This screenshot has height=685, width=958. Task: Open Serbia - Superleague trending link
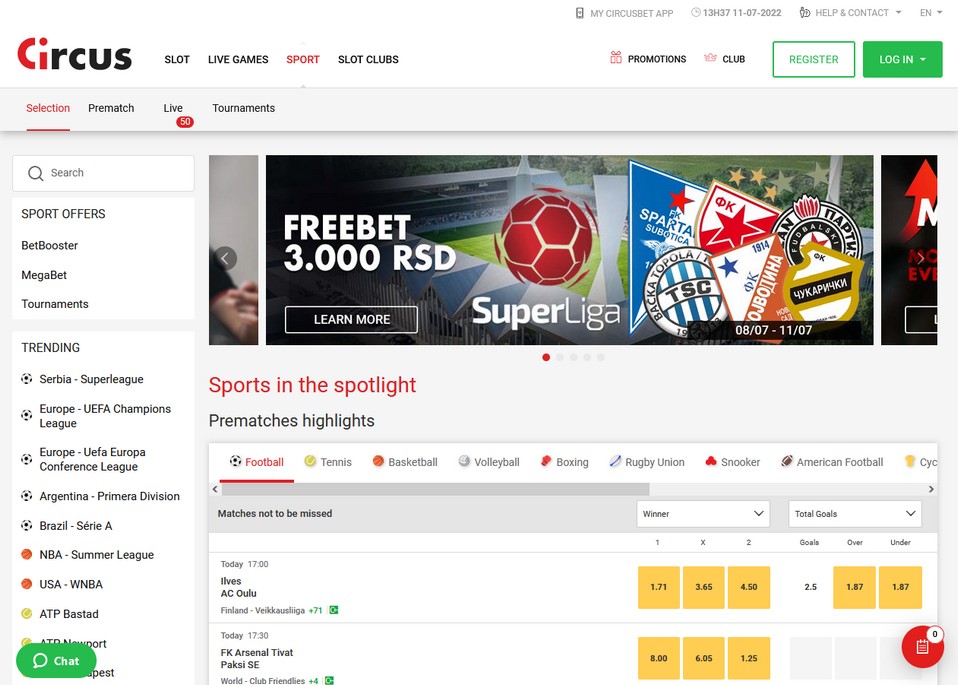pos(92,379)
